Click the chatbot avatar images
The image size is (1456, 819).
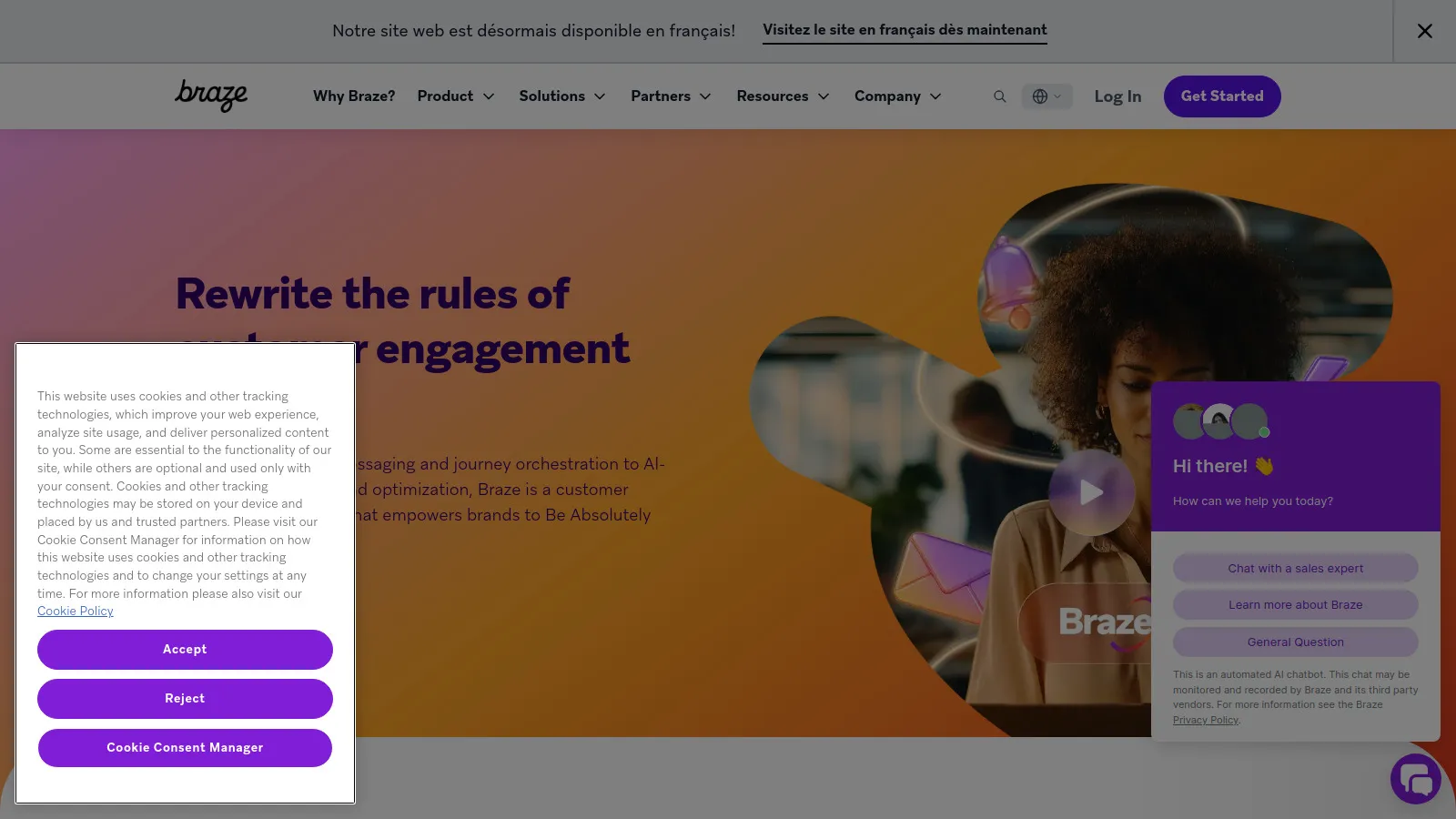[x=1218, y=420]
